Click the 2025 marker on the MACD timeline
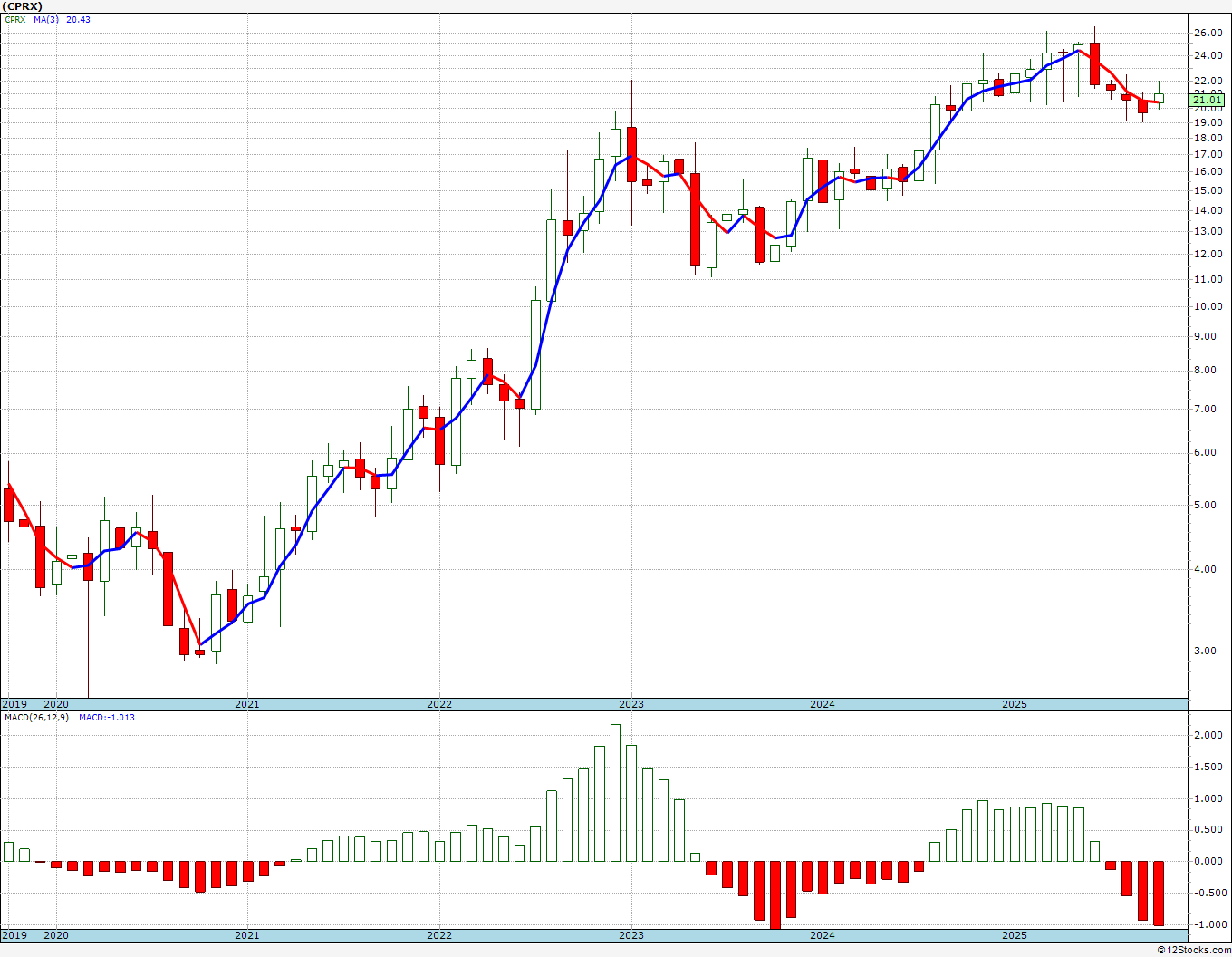 1015,934
